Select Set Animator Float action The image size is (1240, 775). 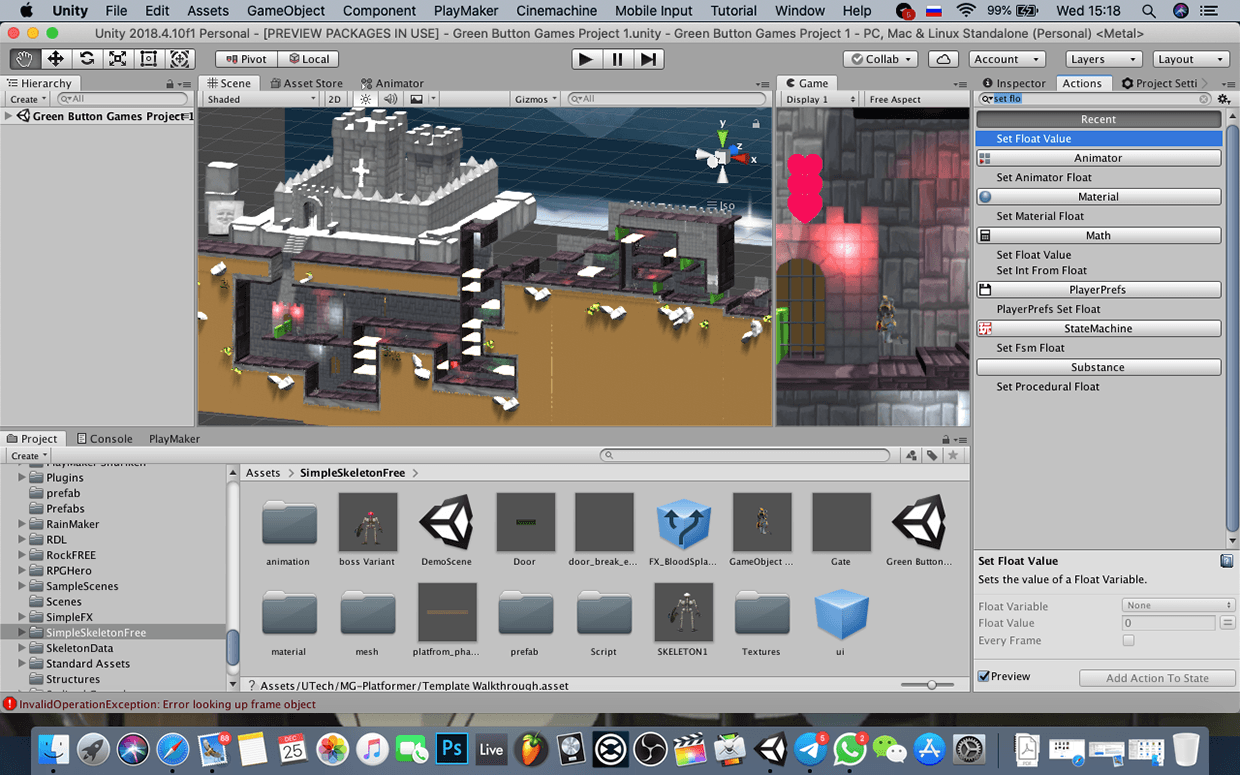(1044, 177)
